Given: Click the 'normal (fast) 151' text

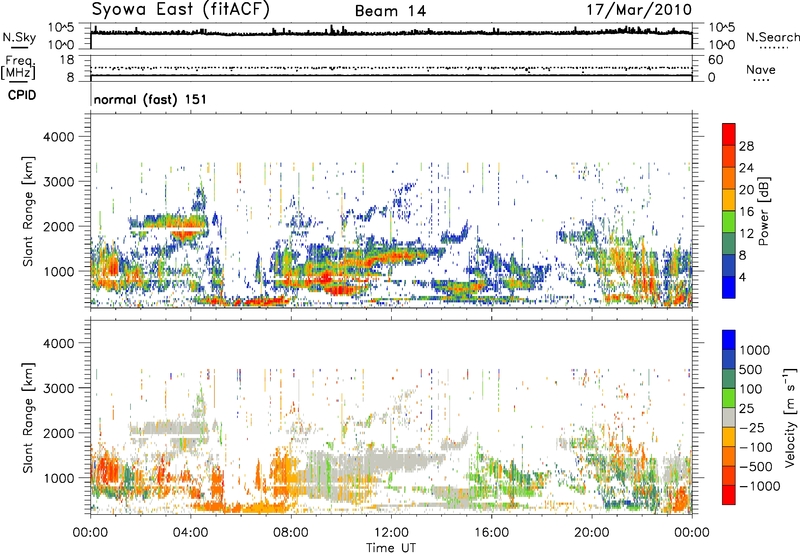Looking at the screenshot, I should pos(151,99).
